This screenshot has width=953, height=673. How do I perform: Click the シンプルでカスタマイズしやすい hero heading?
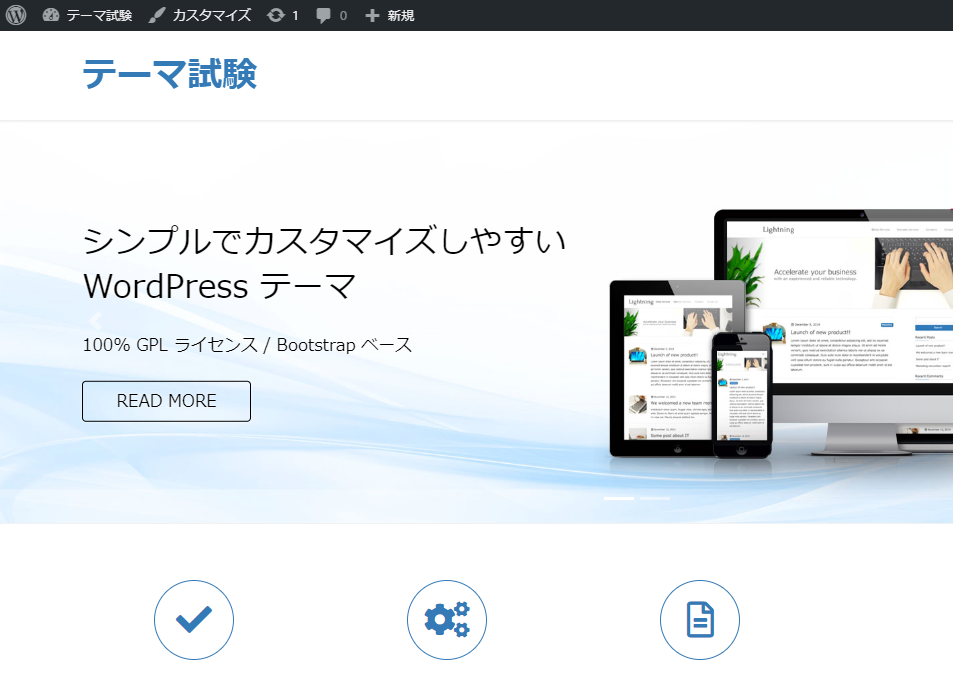click(x=324, y=241)
